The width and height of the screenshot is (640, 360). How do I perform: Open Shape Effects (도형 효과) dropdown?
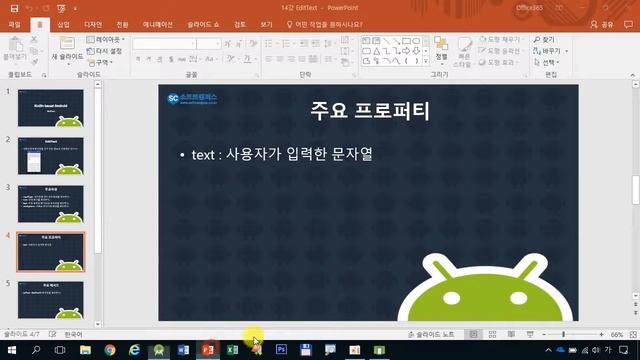[499, 62]
